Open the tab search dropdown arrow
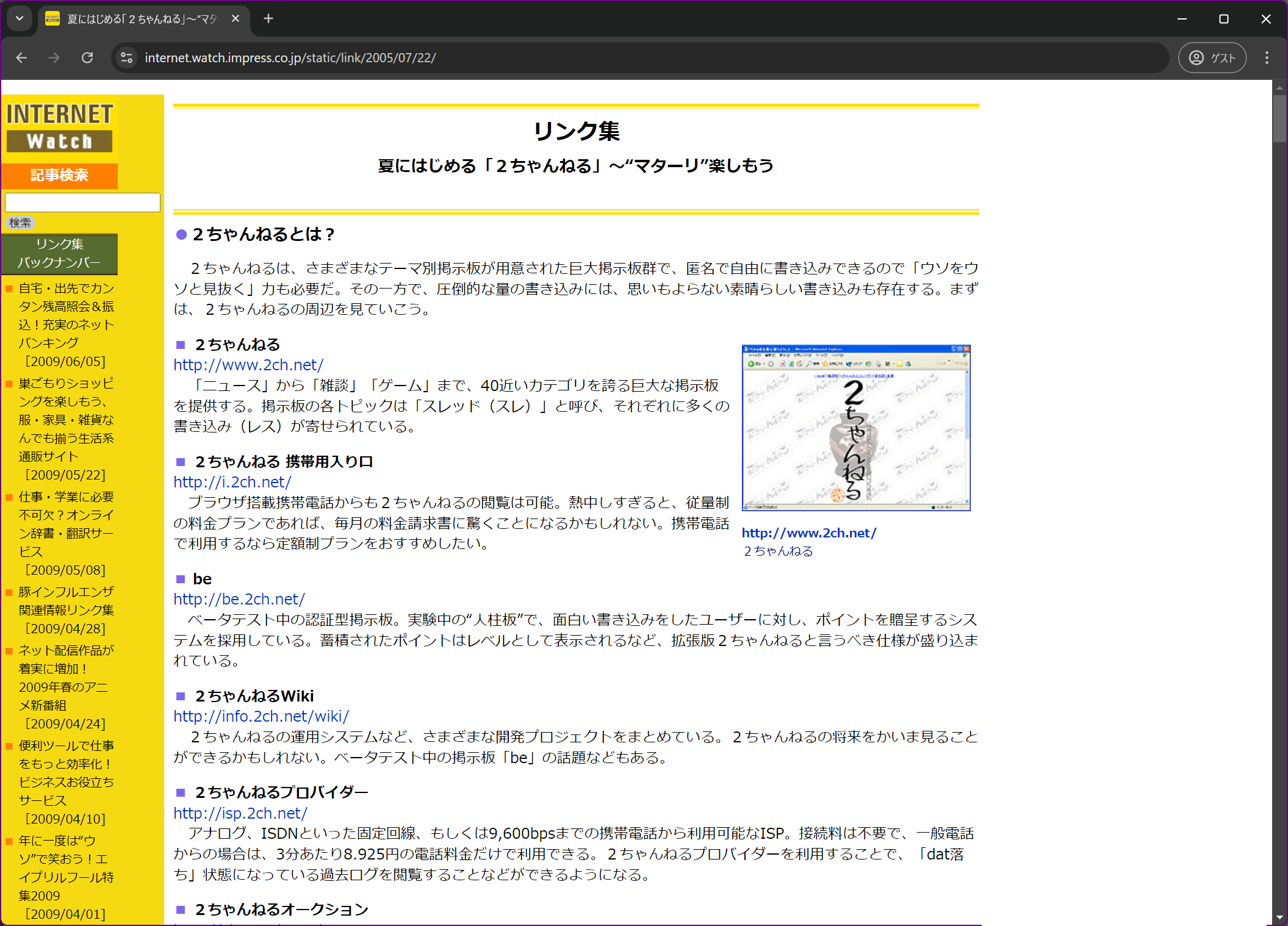 [x=20, y=19]
